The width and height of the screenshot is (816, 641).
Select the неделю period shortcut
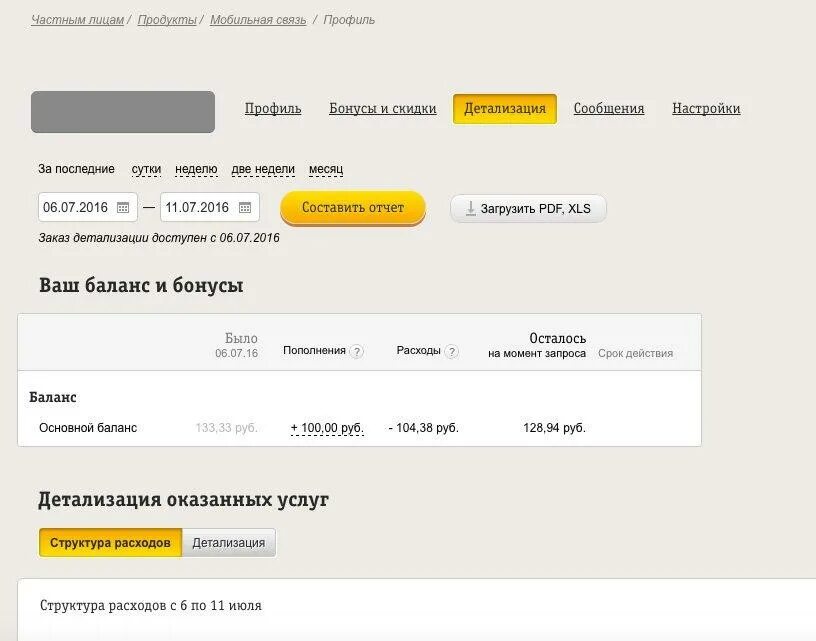click(x=196, y=169)
